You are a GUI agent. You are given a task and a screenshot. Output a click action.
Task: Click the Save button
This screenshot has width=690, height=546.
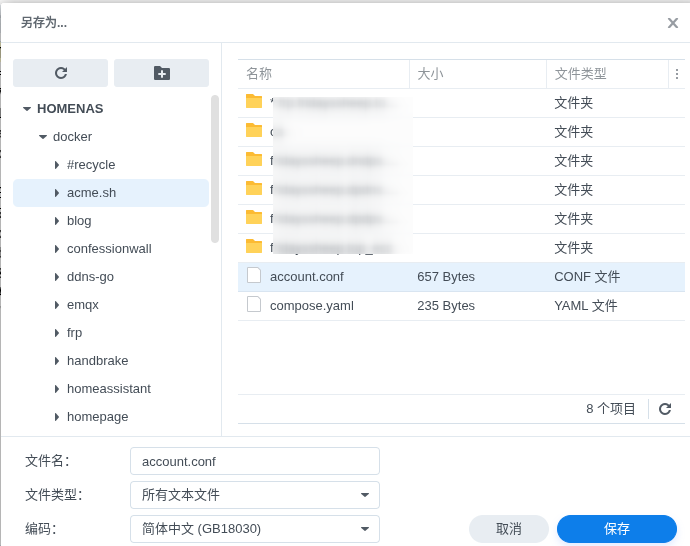(x=616, y=529)
